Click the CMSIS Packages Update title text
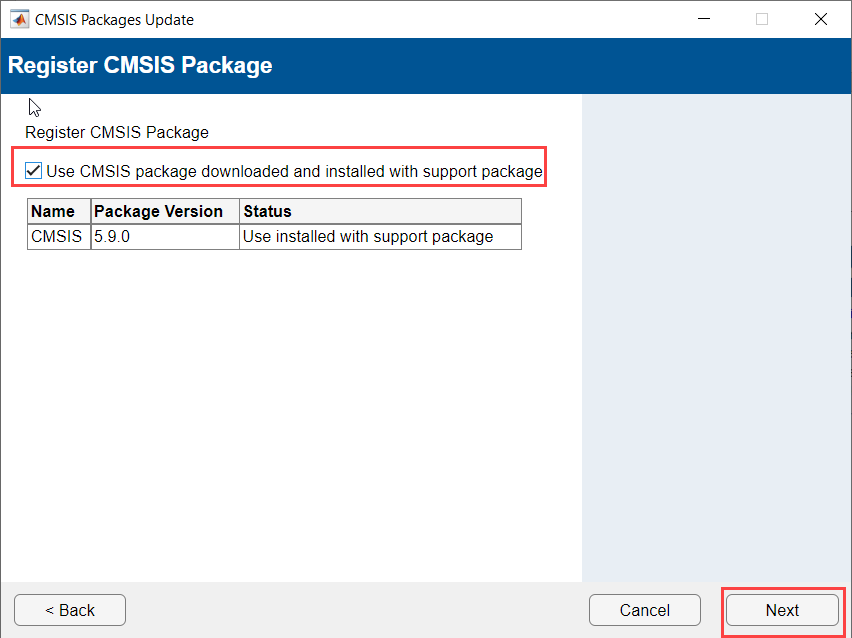Image resolution: width=852 pixels, height=638 pixels. coord(114,19)
